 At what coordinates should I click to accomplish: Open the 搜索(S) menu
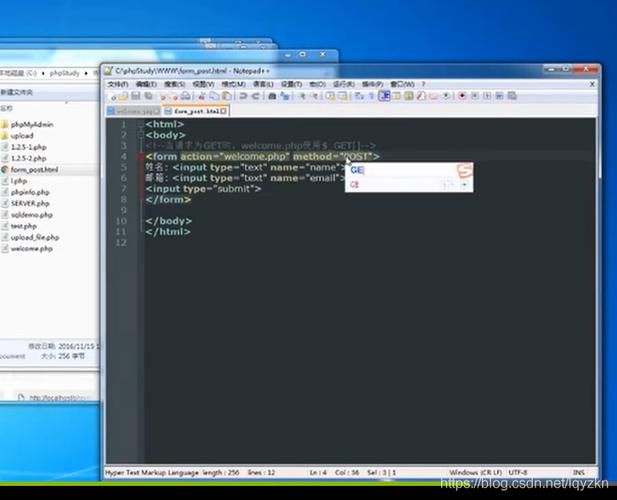(174, 84)
